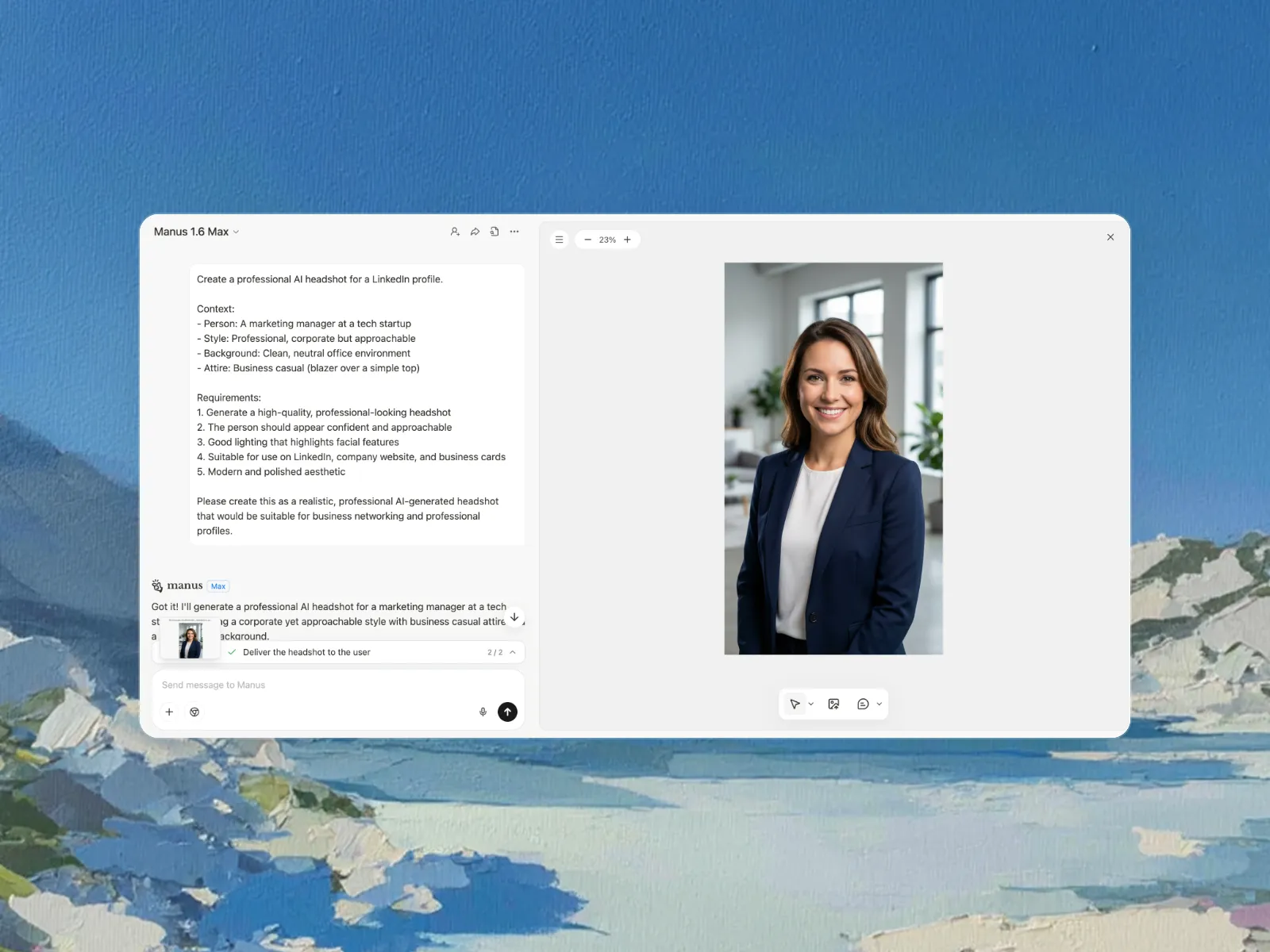Zoom out with the minus button

(x=587, y=240)
